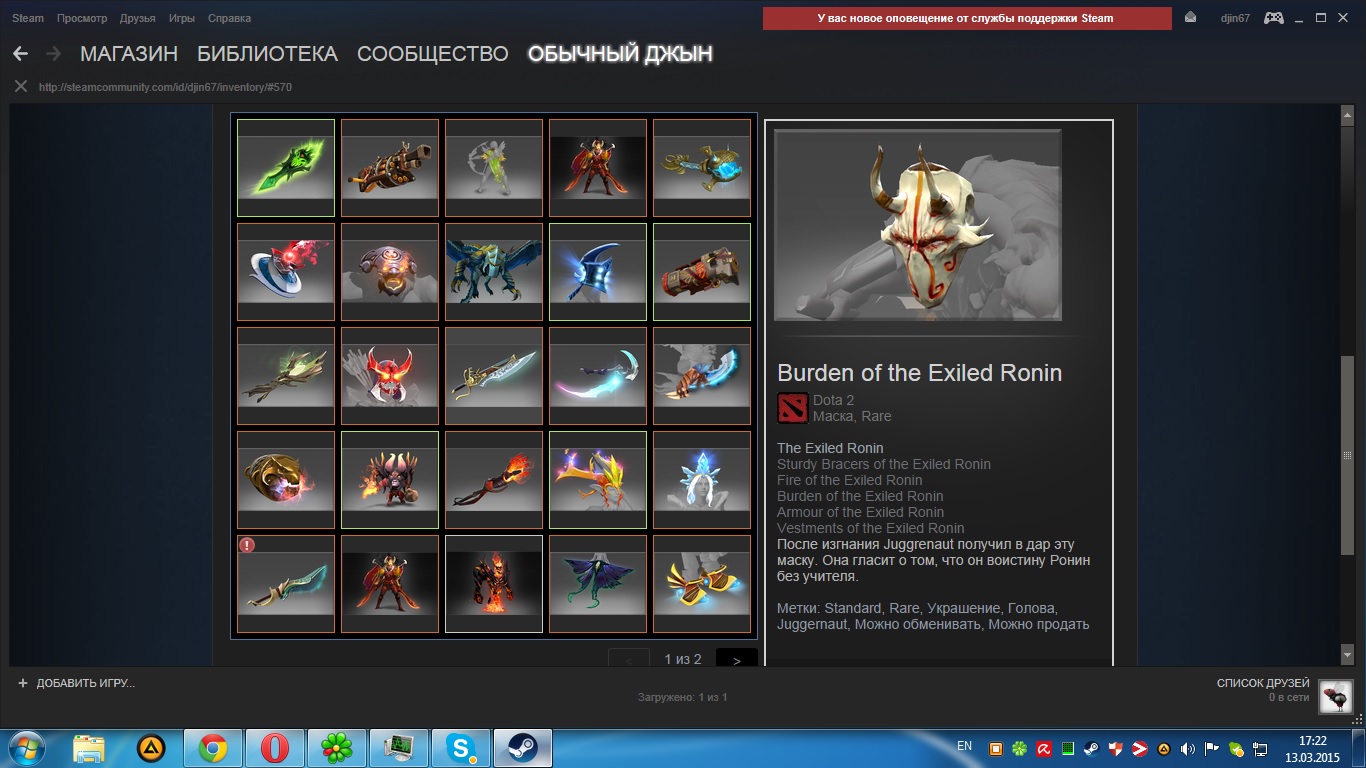Select the wooden cannon gun item
1366x768 pixels.
pyautogui.click(x=390, y=168)
